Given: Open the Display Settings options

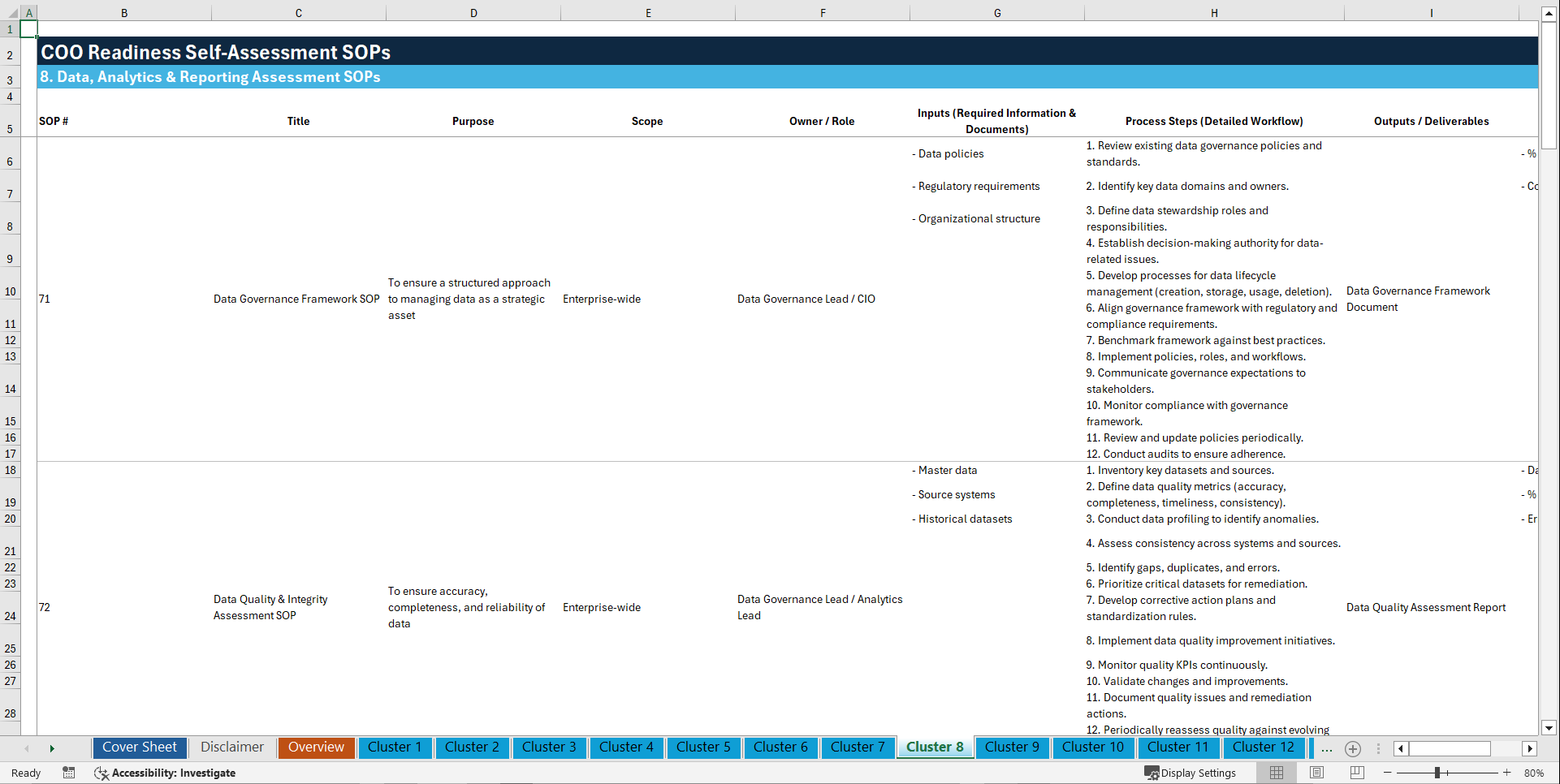Looking at the screenshot, I should coord(1191,773).
